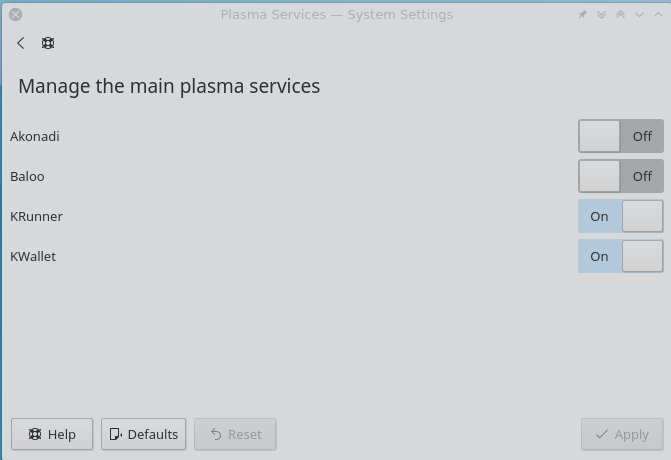Screen dimensions: 671x460
Task: Open Help with the bottom Help button
Action: 52,434
